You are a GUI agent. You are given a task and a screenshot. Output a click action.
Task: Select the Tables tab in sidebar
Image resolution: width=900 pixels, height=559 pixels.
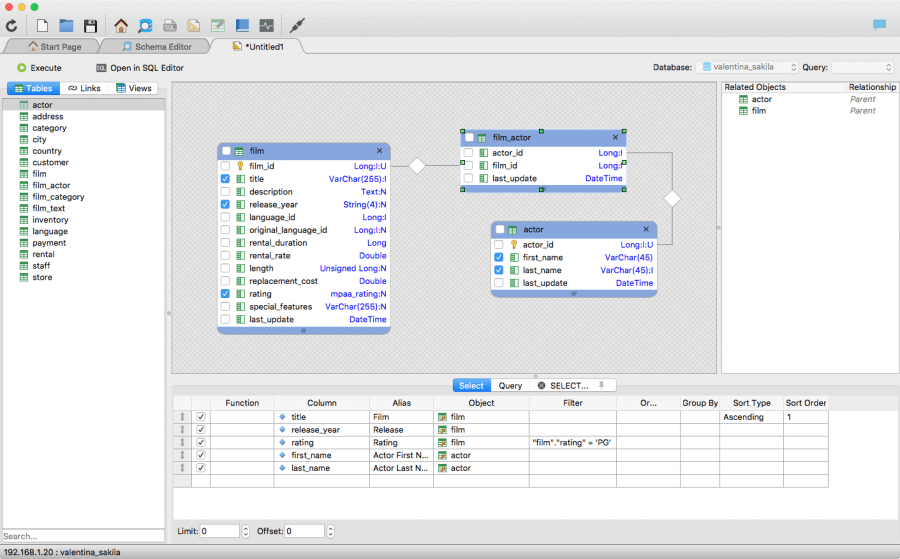coord(33,88)
